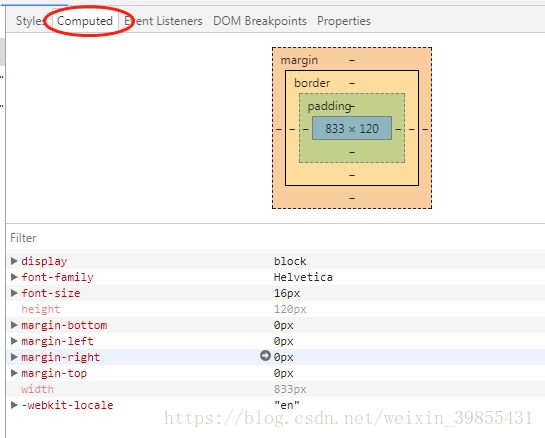This screenshot has width=545, height=438.
Task: Switch to DOM Breakpoints tab
Action: pos(260,21)
